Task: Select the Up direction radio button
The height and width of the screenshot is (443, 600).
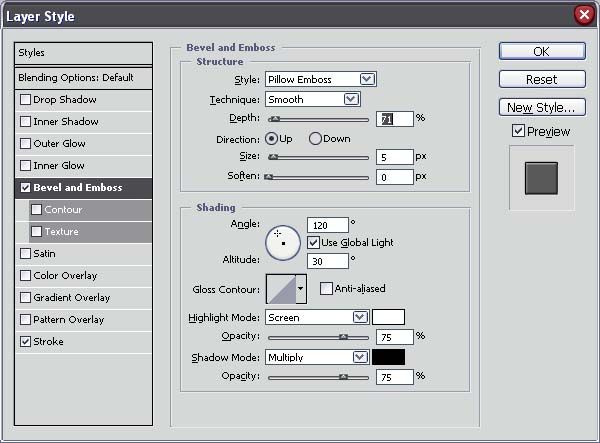Action: coord(271,138)
